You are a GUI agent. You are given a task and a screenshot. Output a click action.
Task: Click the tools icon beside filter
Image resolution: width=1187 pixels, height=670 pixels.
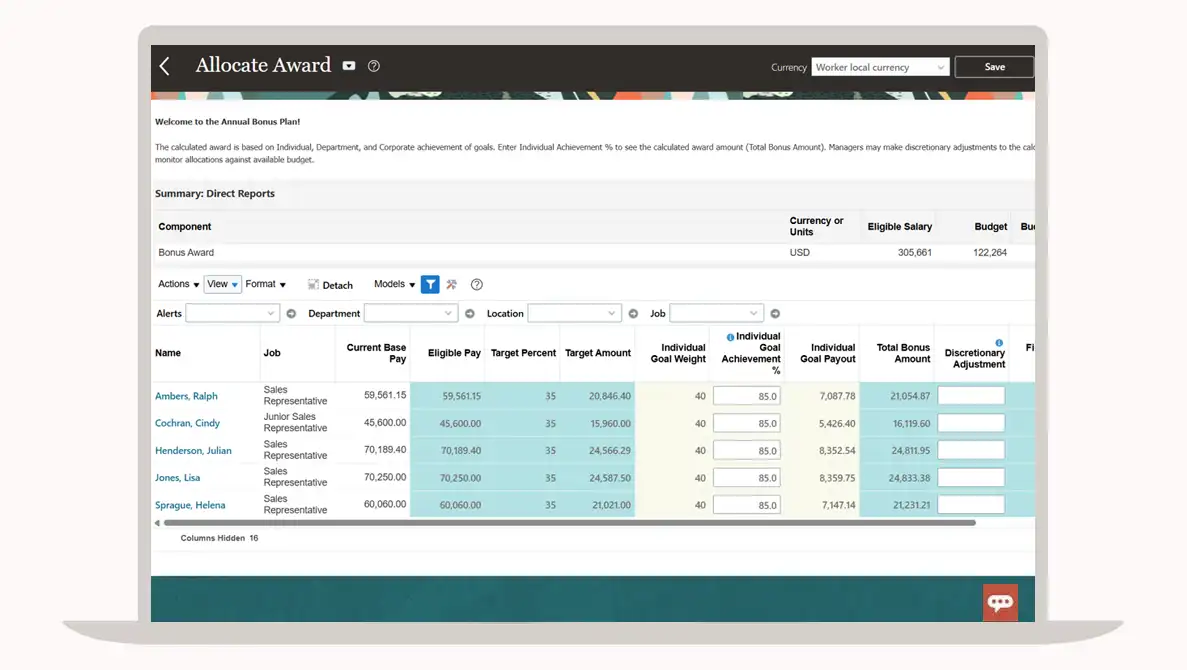tap(452, 285)
